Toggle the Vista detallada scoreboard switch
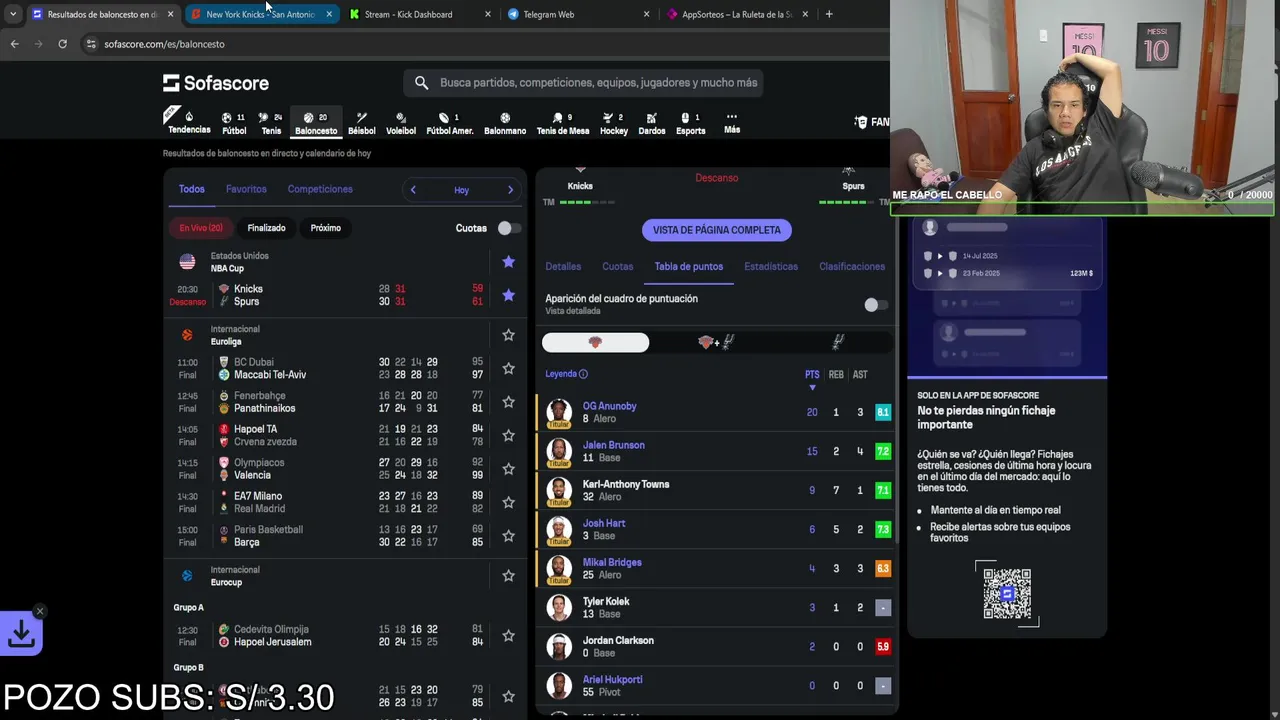The height and width of the screenshot is (720, 1280). 874,305
